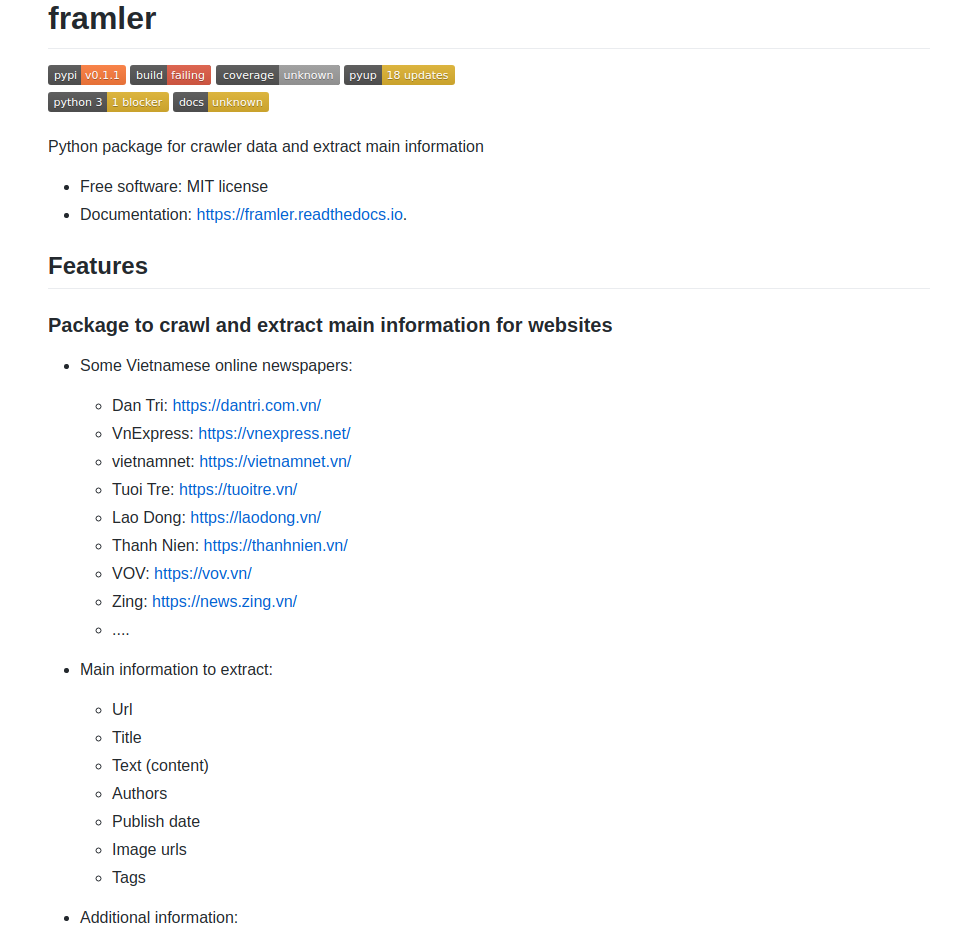Select the Features section heading
Viewport: 965px width, 938px height.
coord(98,266)
